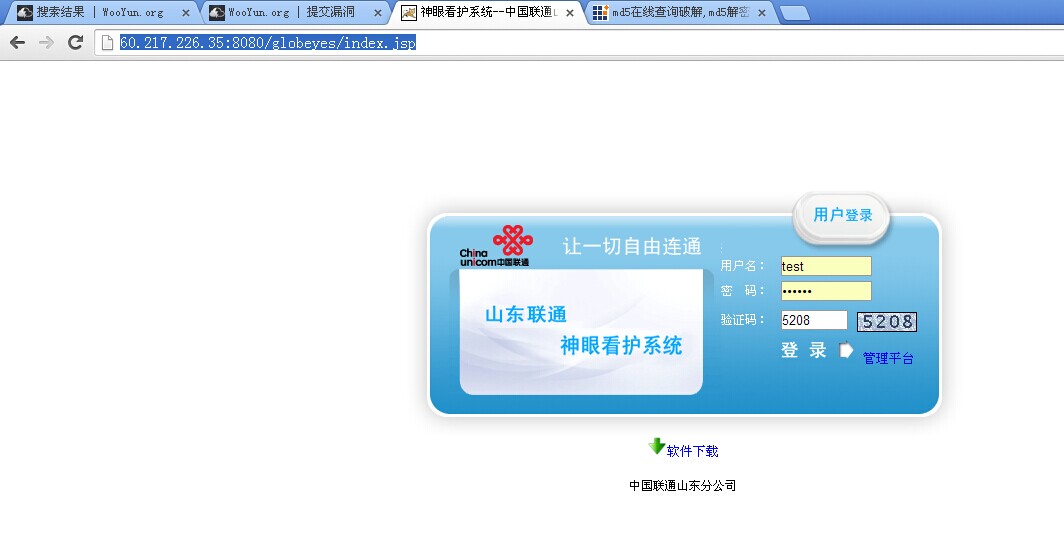Click the browser forward arrow
The width and height of the screenshot is (1064, 534).
(46, 42)
